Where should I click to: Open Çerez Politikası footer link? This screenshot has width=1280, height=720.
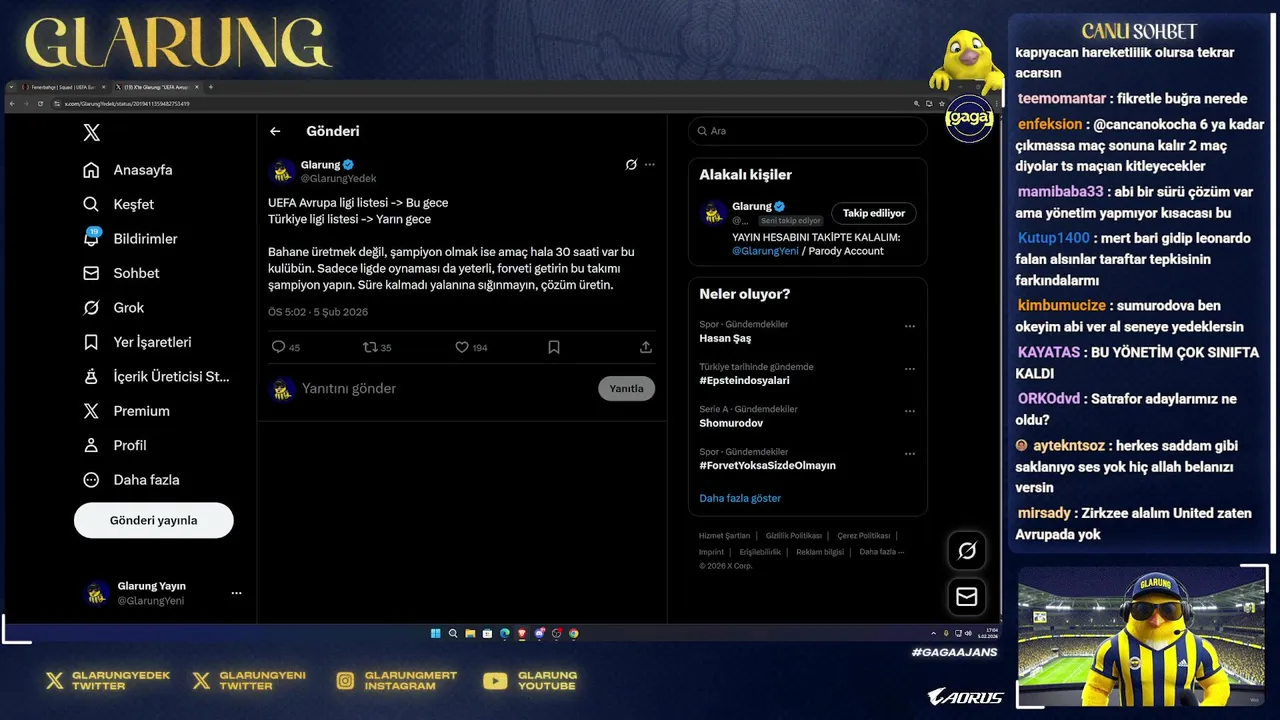click(864, 536)
